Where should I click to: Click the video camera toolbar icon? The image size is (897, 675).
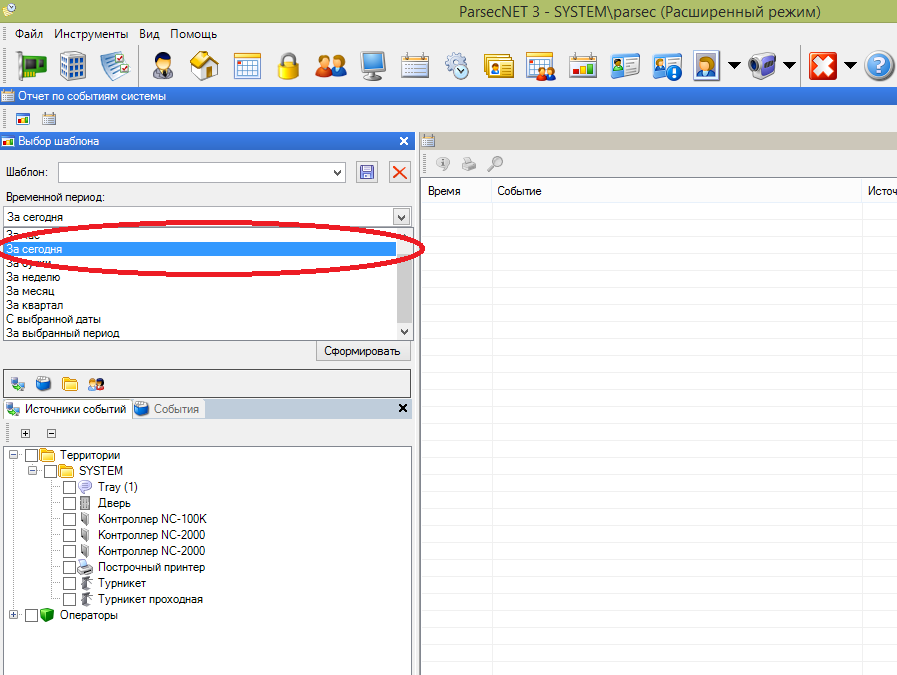pyautogui.click(x=762, y=66)
